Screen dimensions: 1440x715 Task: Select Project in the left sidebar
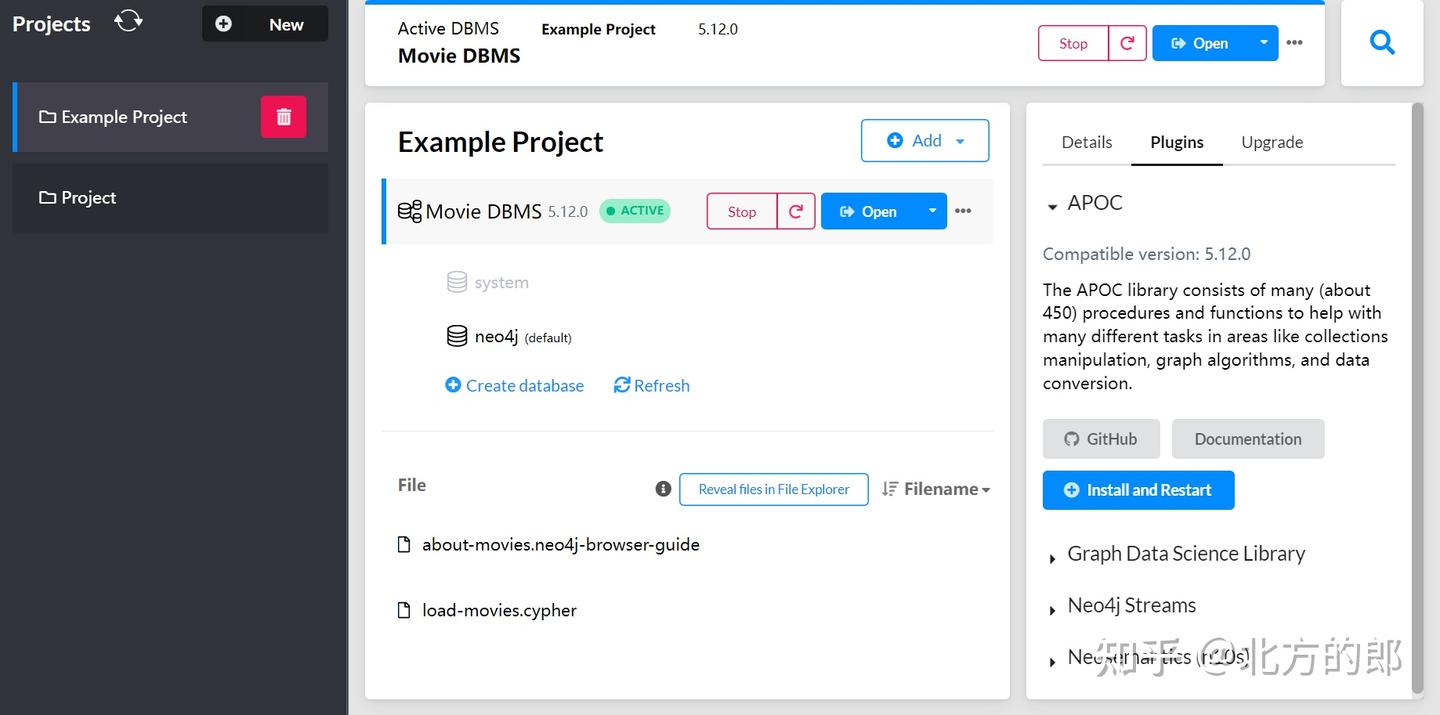[88, 197]
